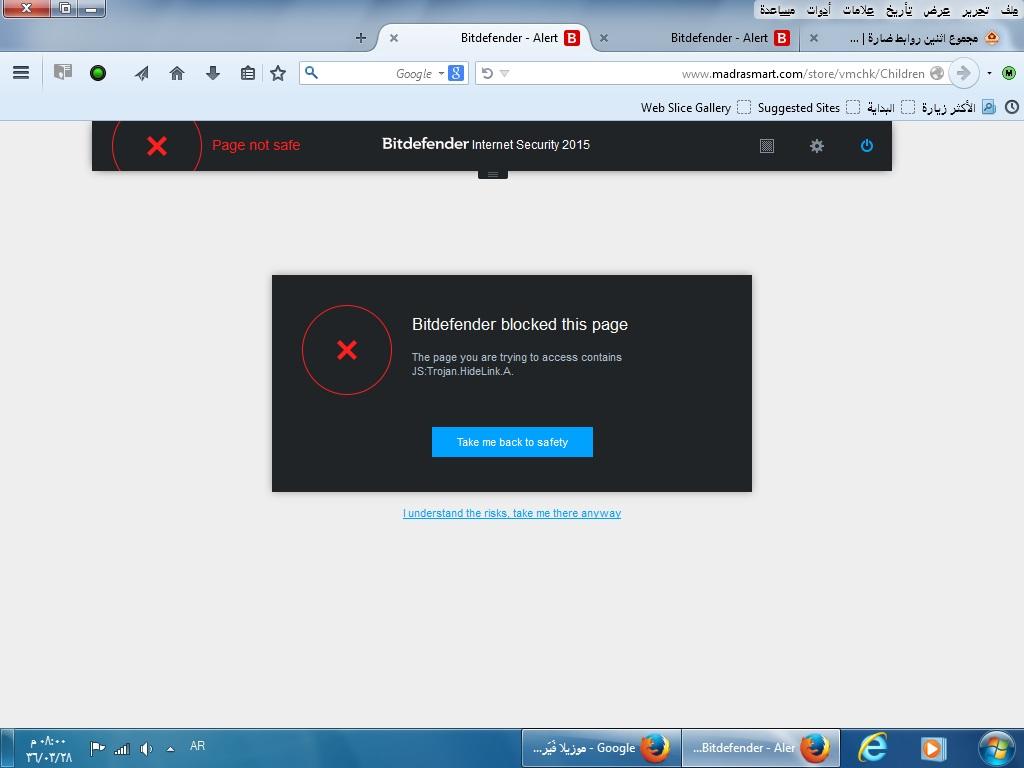Open Web Slice Gallery bookmark
Image resolution: width=1024 pixels, height=768 pixels.
click(x=696, y=108)
